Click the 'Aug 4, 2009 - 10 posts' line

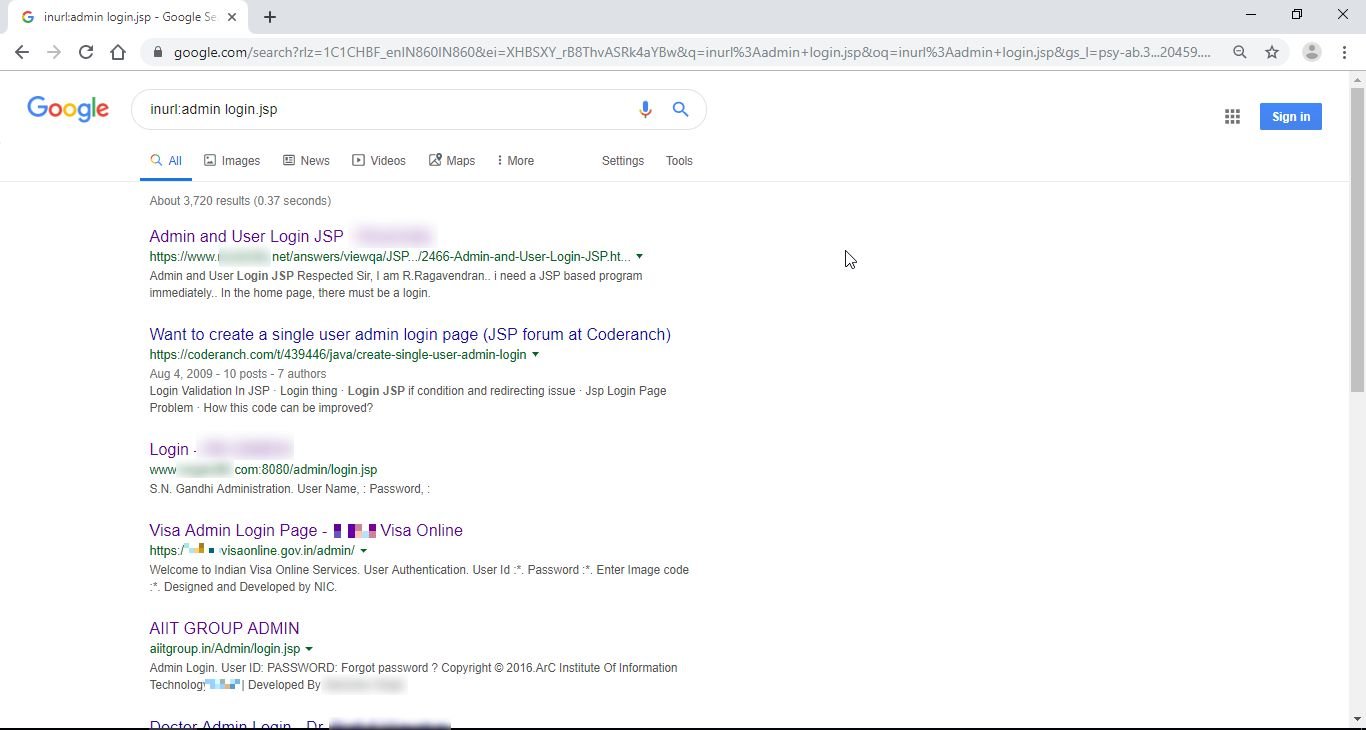[238, 374]
